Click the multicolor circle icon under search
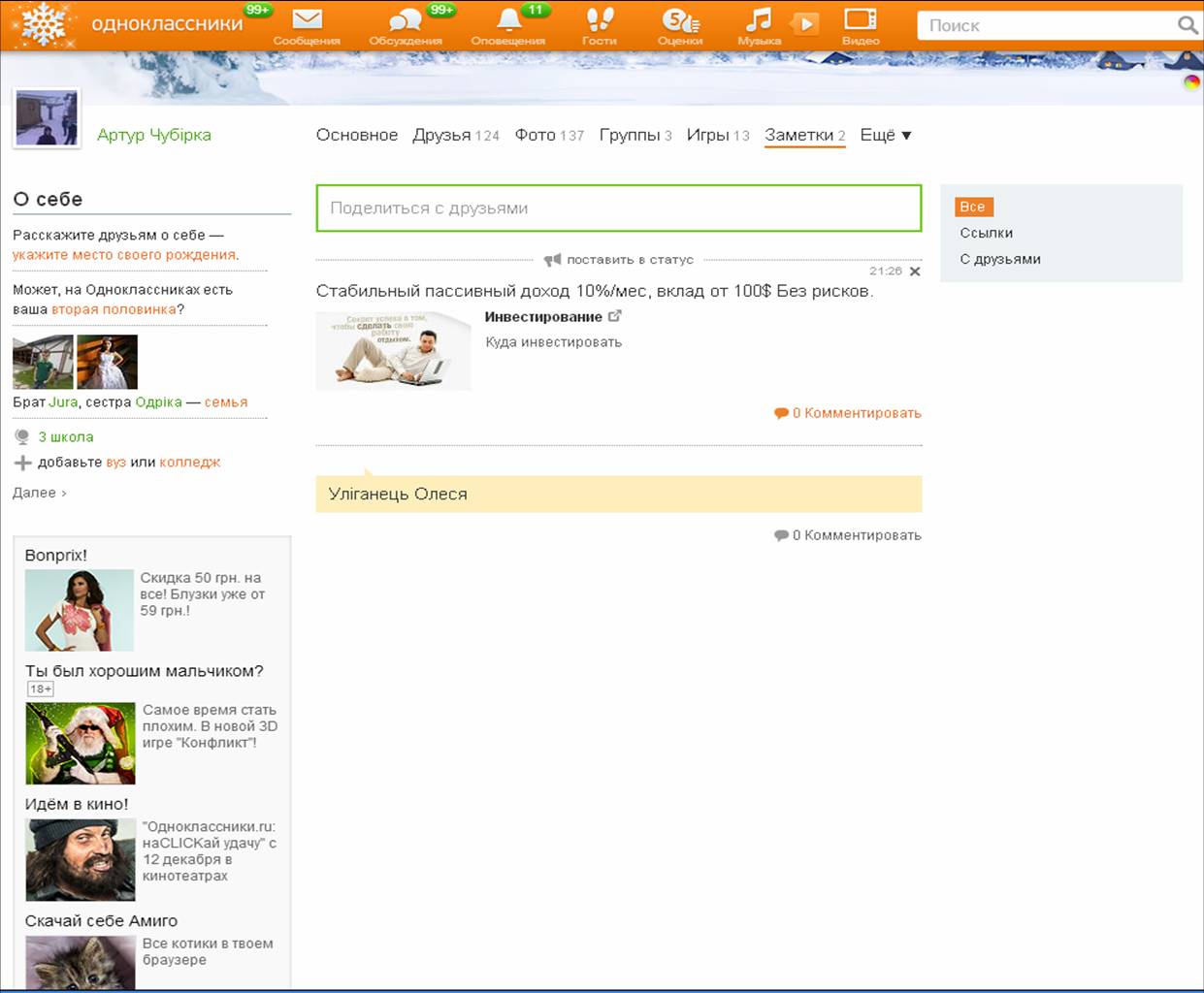This screenshot has height=993, width=1204. (x=1191, y=82)
